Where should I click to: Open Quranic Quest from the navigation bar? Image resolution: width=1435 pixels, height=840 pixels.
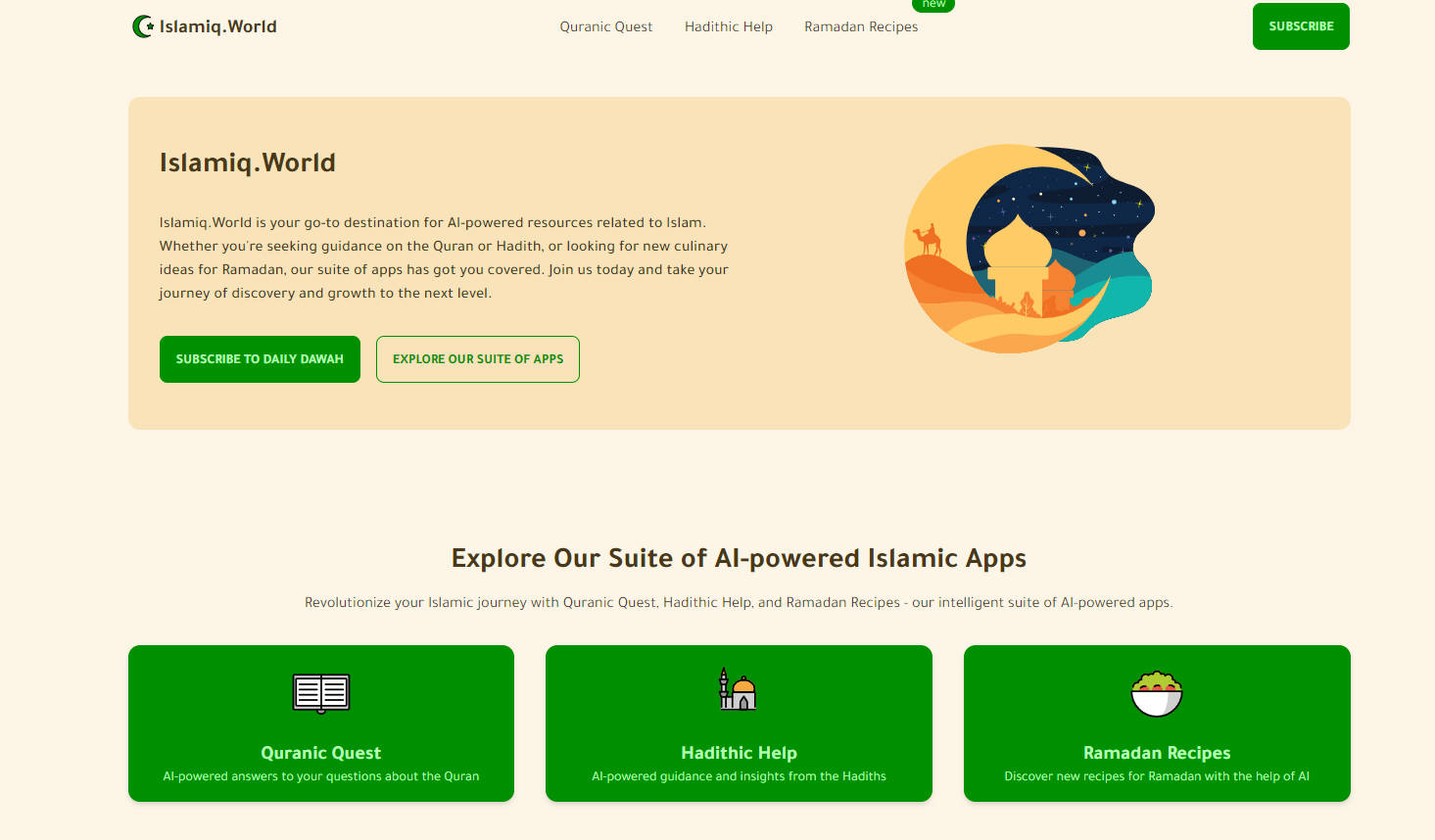point(605,26)
